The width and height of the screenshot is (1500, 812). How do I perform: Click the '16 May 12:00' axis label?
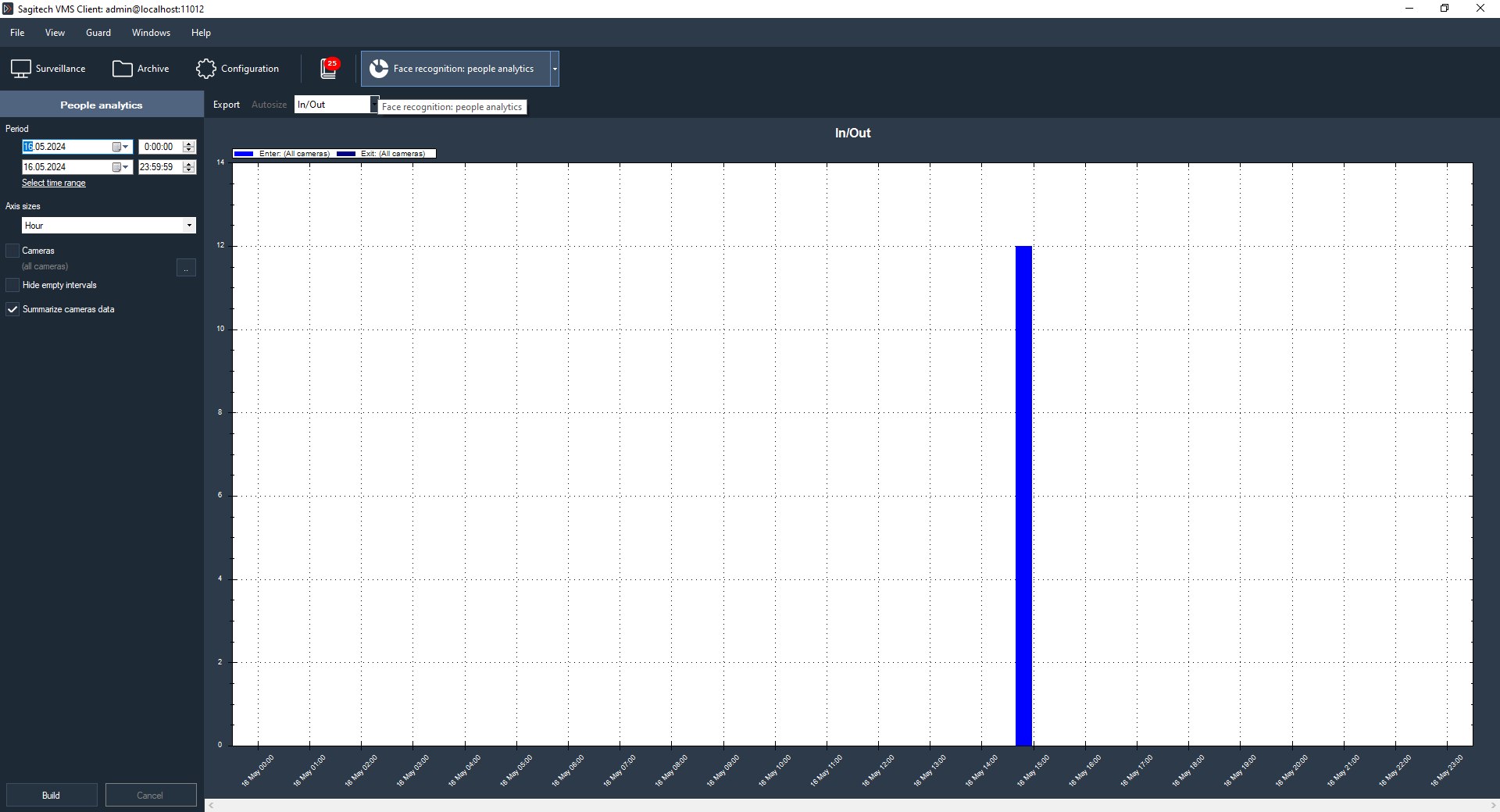tap(878, 771)
